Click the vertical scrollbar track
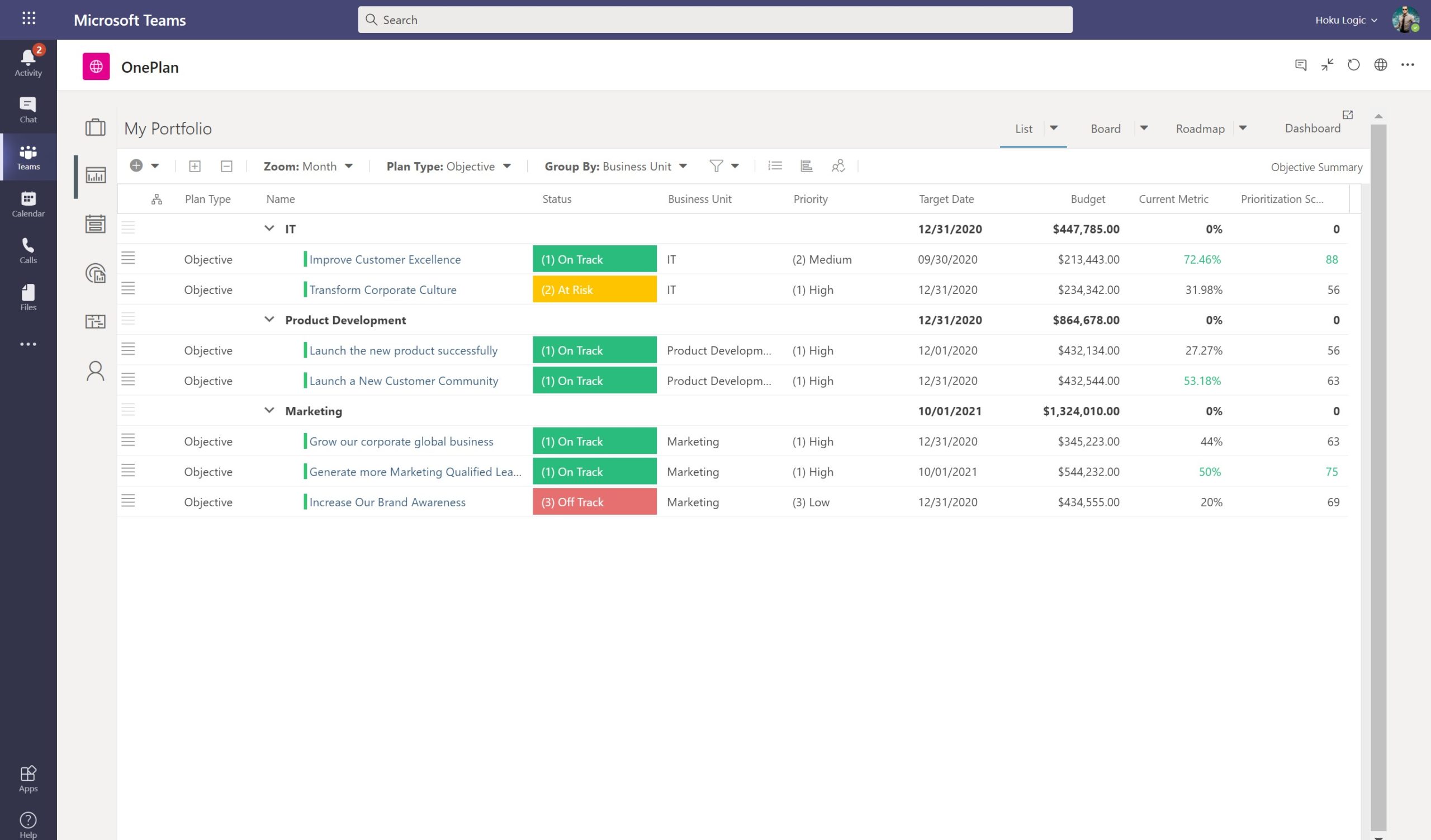Viewport: 1431px width, 840px height. pyautogui.click(x=1378, y=477)
